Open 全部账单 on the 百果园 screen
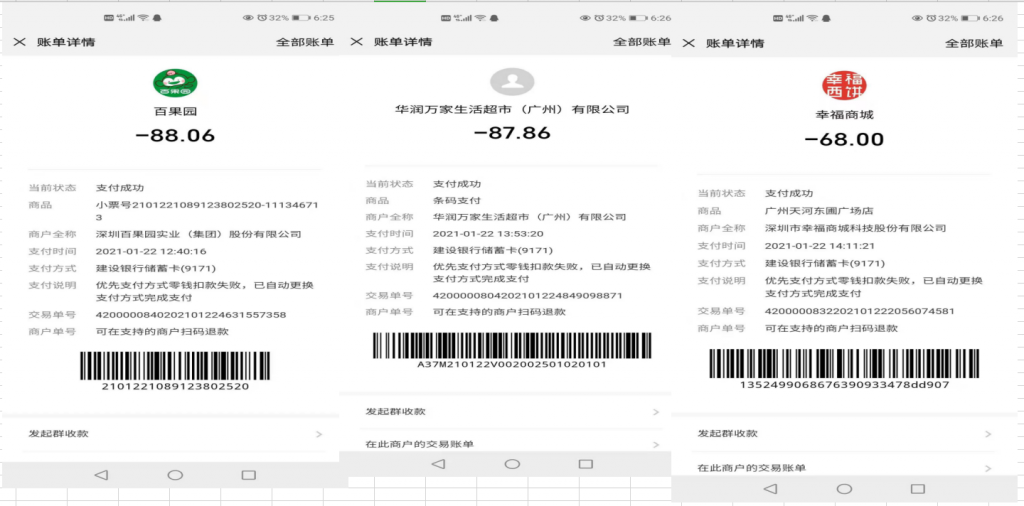The height and width of the screenshot is (506, 1024). (x=305, y=42)
